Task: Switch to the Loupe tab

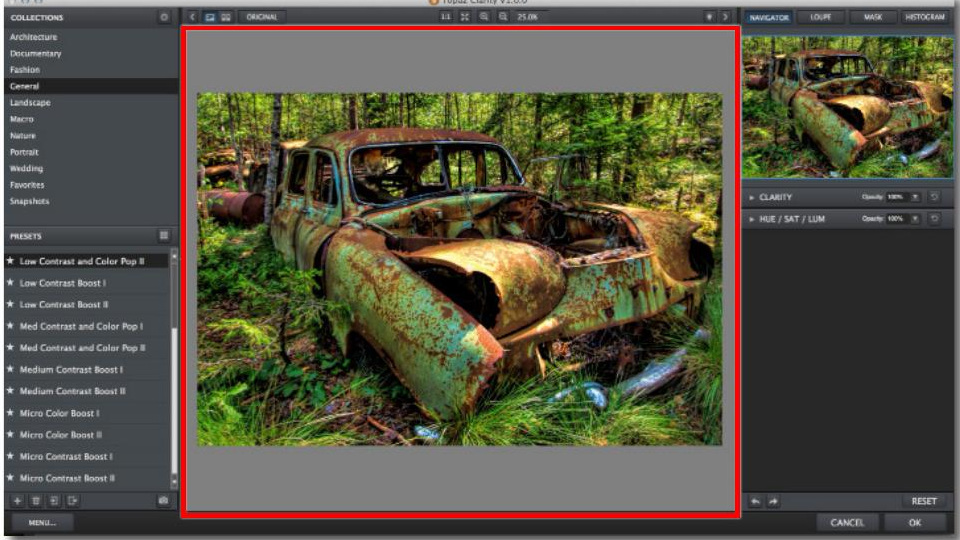Action: coord(820,17)
